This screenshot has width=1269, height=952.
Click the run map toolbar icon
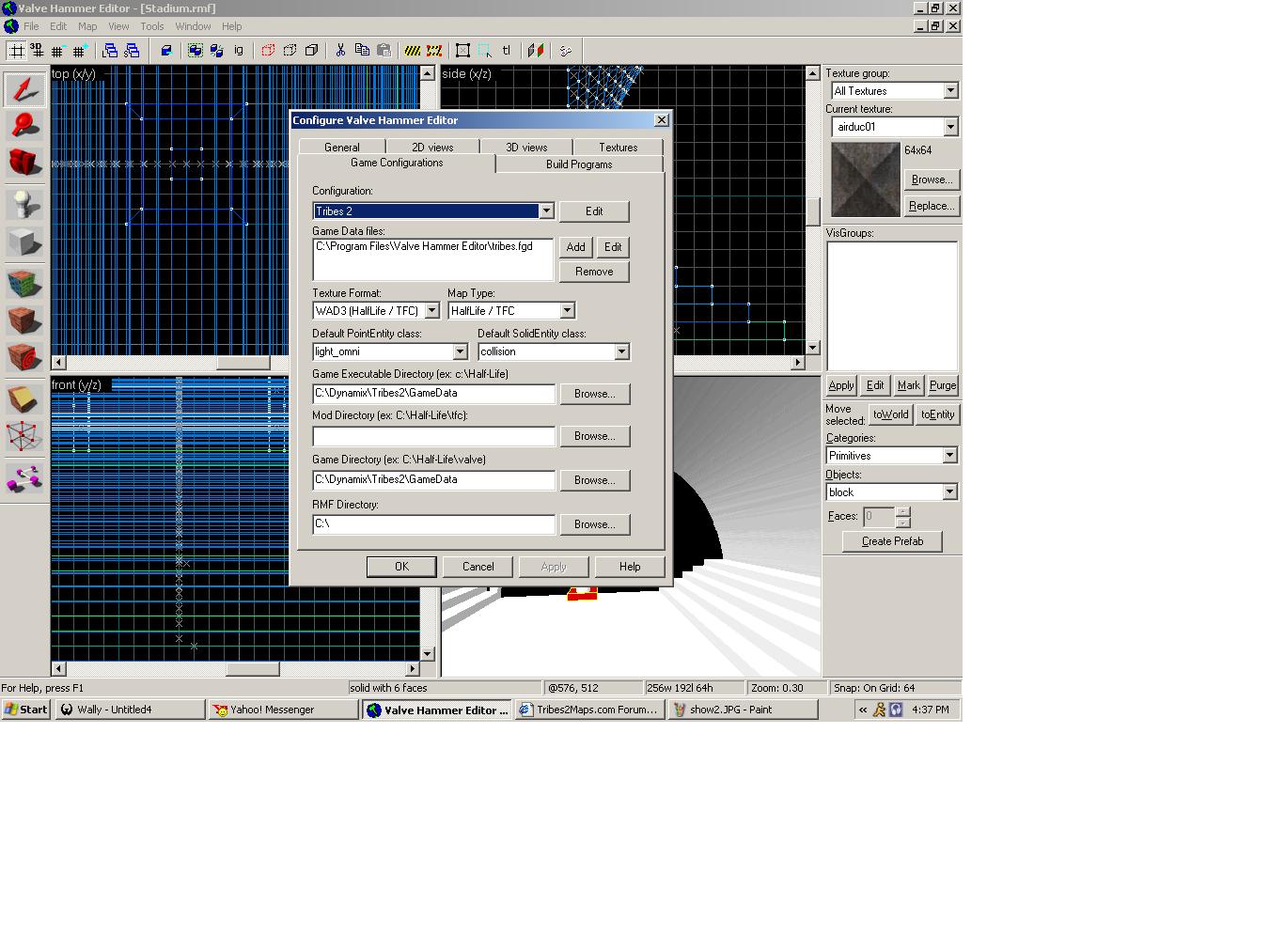click(566, 51)
